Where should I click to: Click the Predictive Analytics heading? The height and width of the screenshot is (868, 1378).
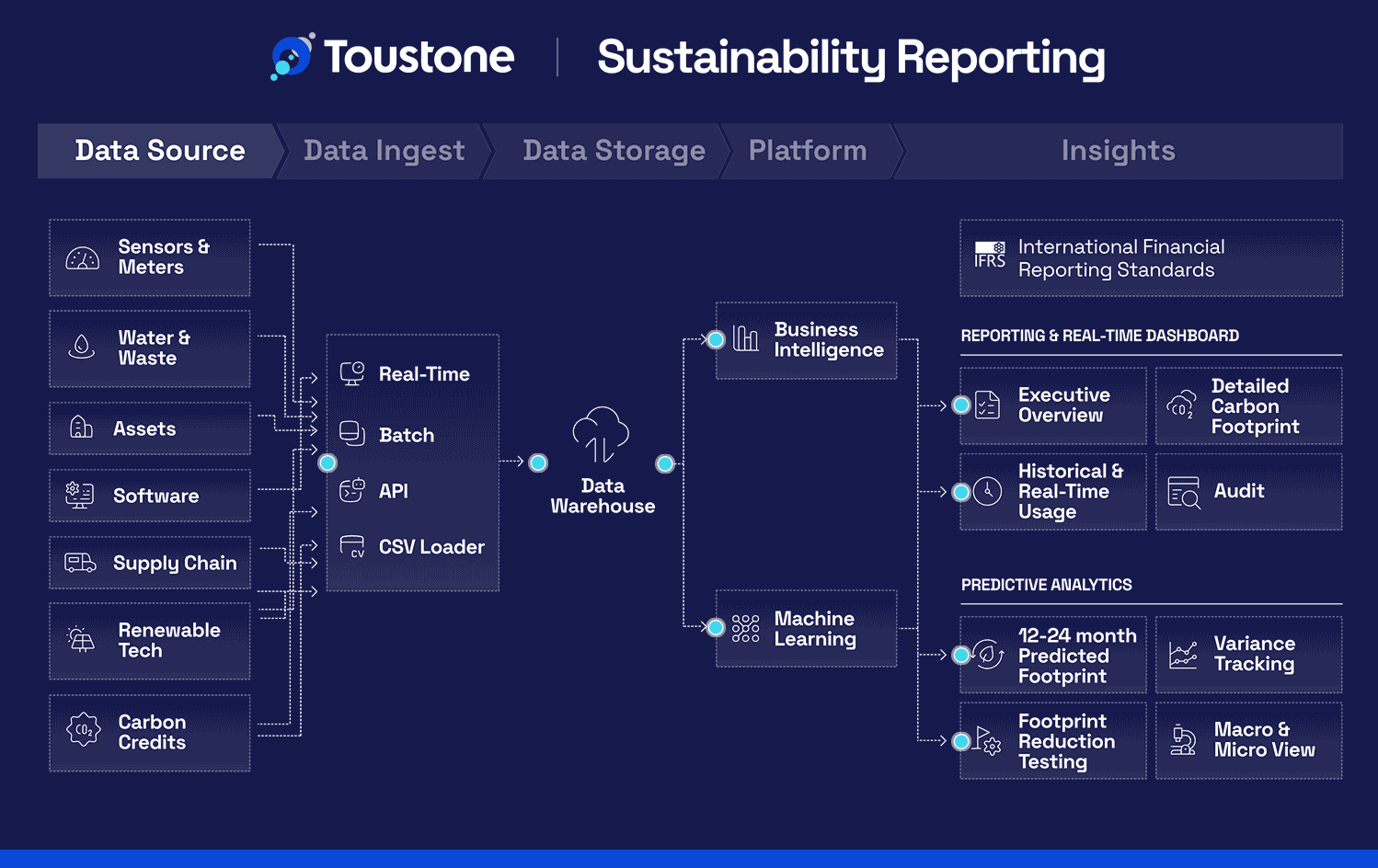tap(1046, 585)
